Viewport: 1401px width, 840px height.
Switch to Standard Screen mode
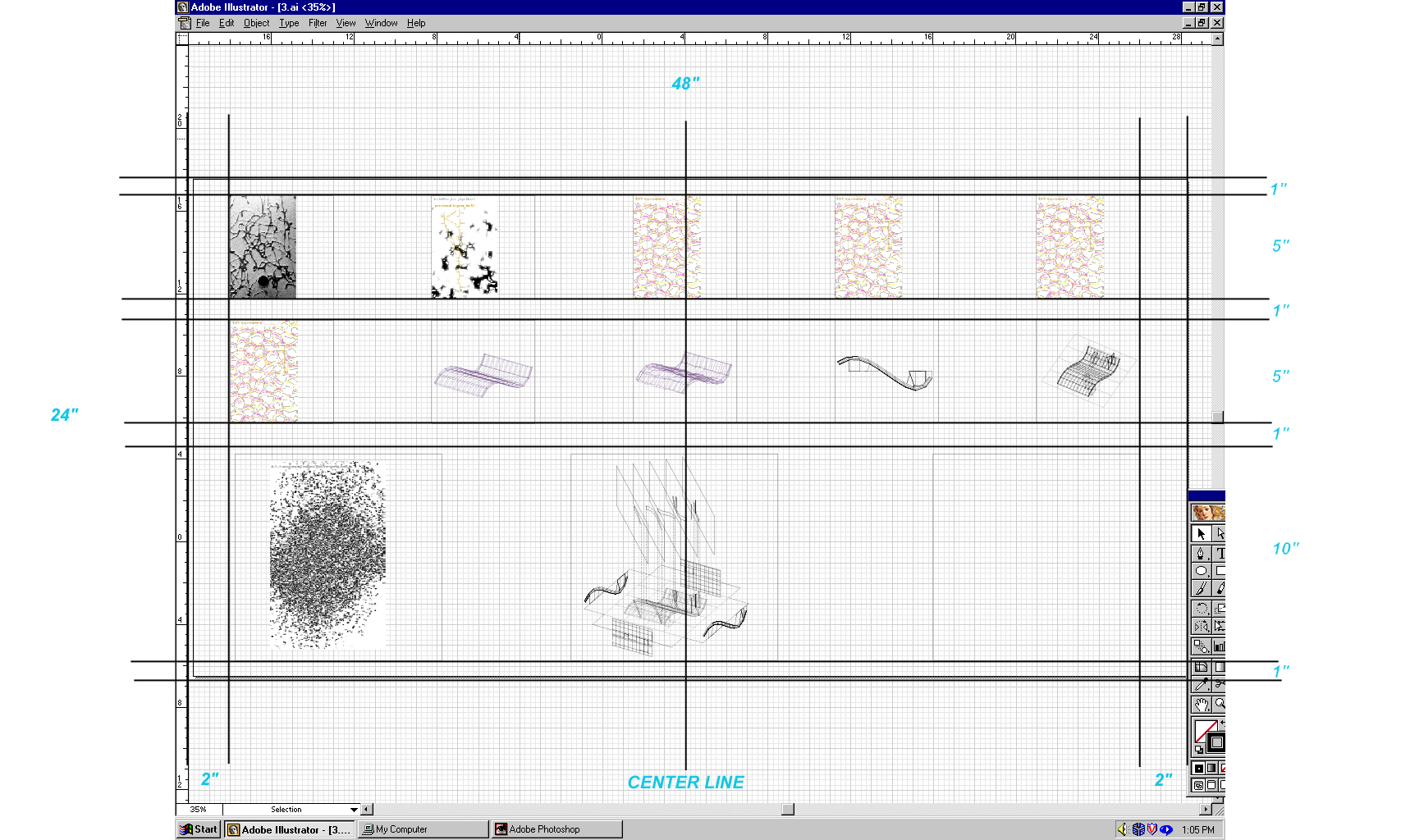coord(1199,786)
